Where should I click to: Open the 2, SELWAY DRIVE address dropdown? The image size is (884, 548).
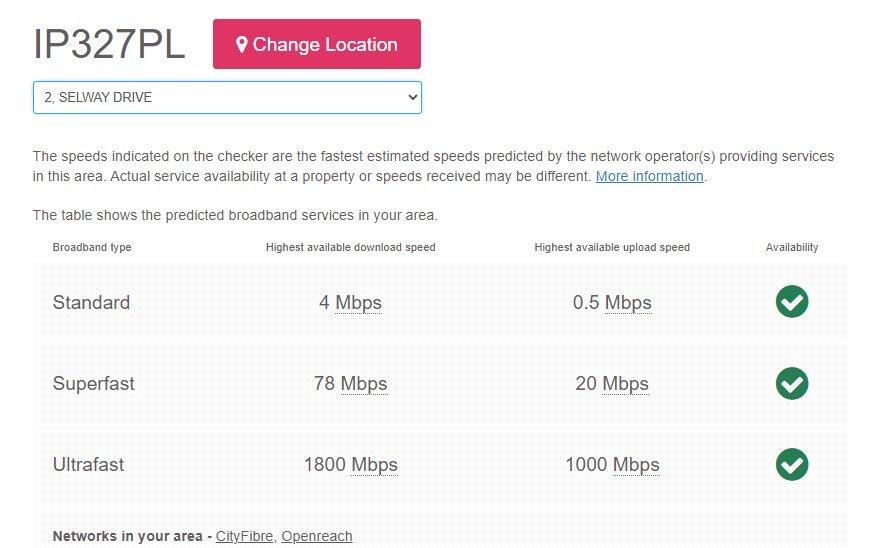click(x=227, y=98)
